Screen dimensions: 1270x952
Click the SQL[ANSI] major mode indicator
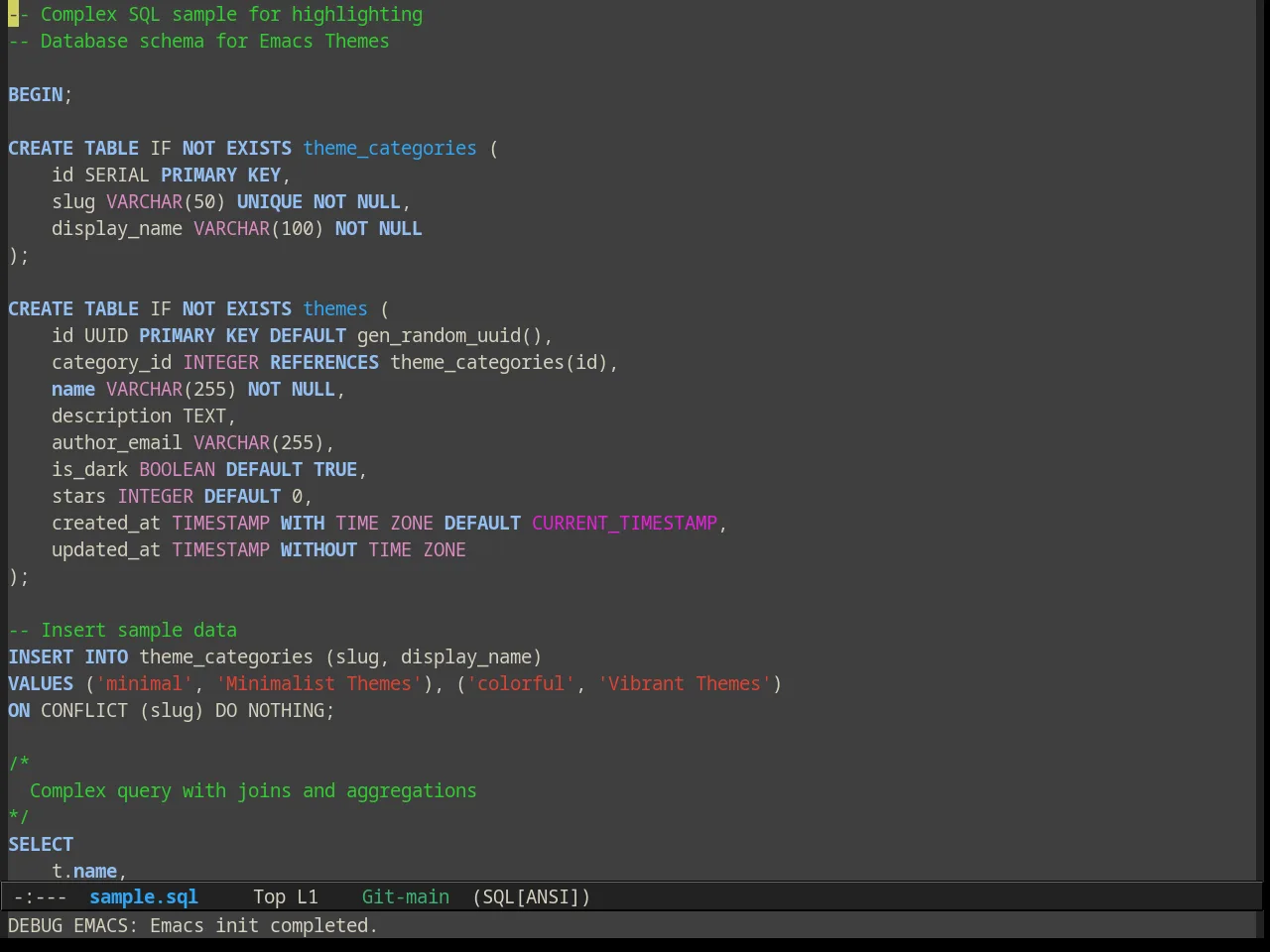[531, 896]
